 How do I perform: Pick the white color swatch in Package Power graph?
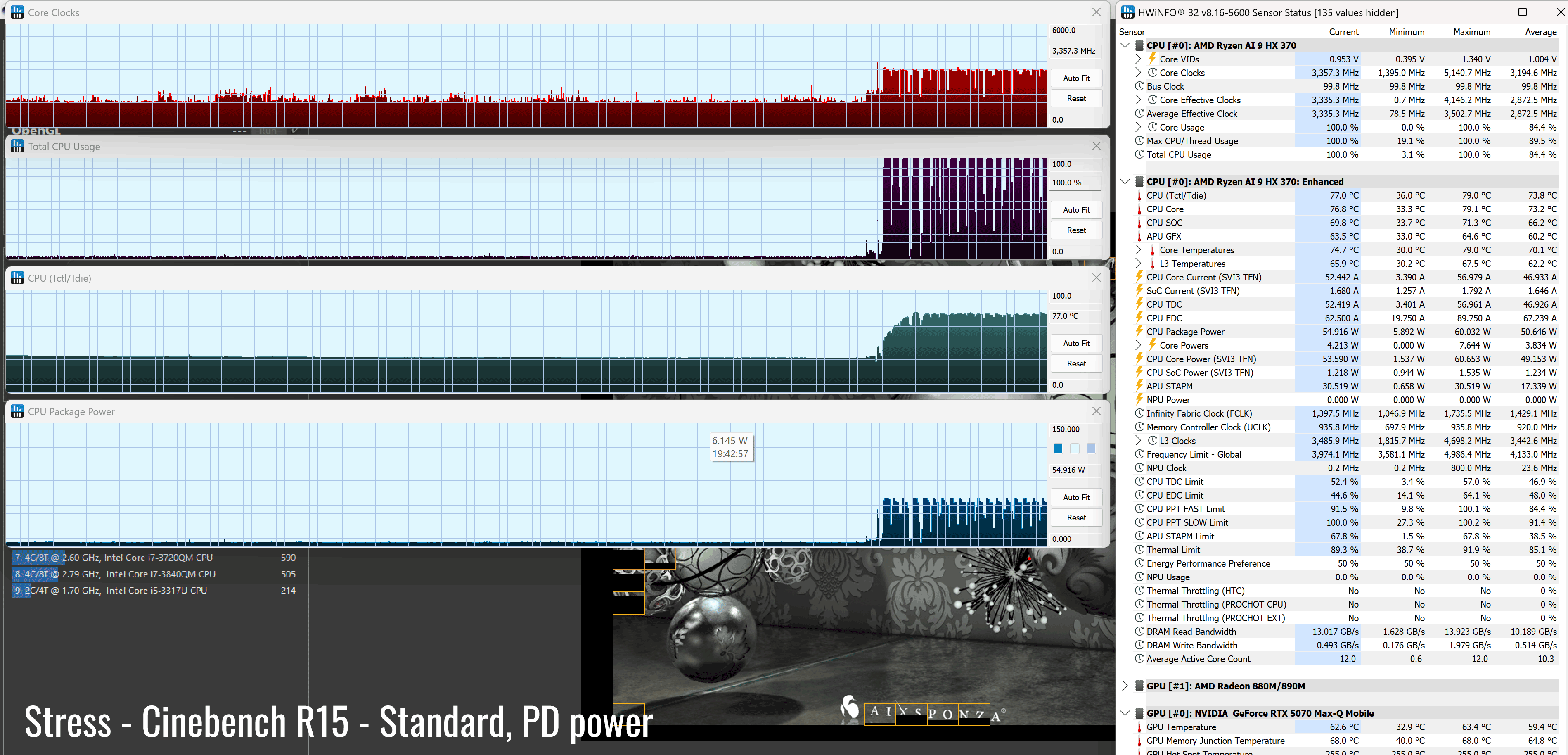(1074, 449)
